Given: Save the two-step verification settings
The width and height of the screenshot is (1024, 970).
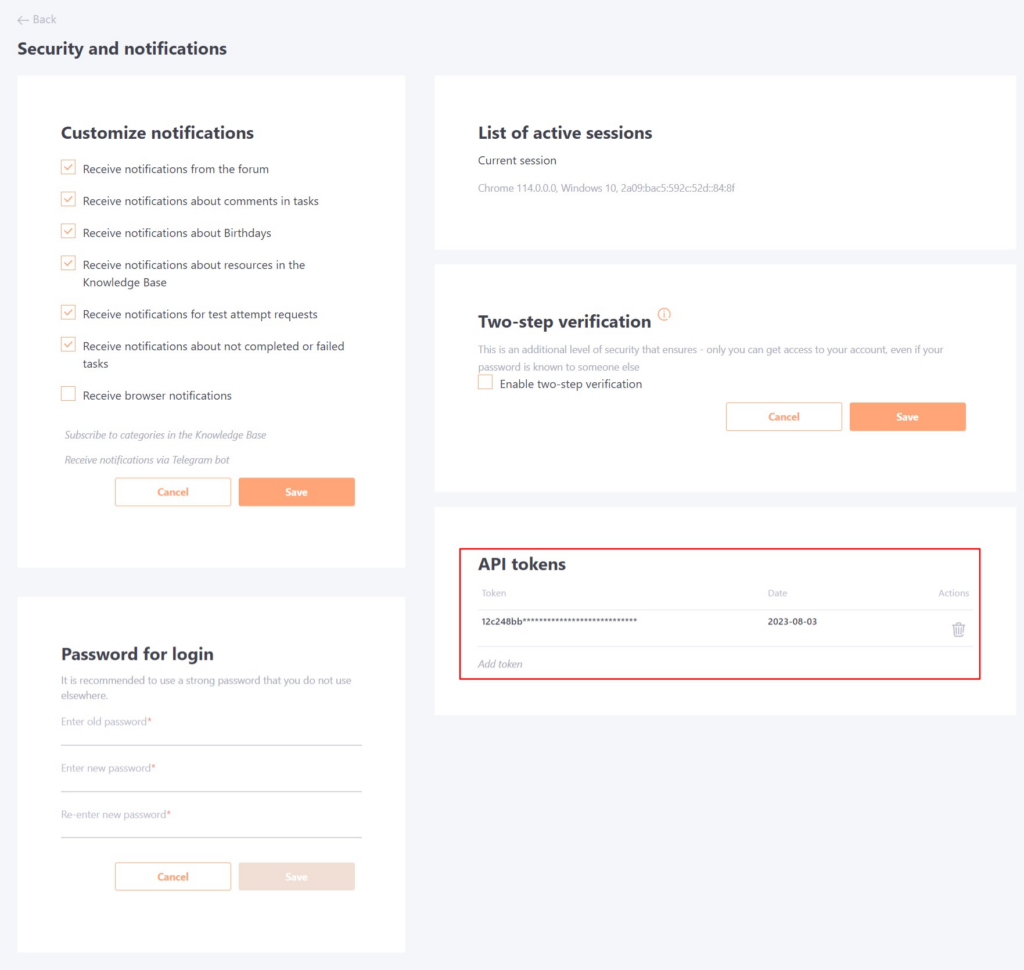Looking at the screenshot, I should click(907, 416).
